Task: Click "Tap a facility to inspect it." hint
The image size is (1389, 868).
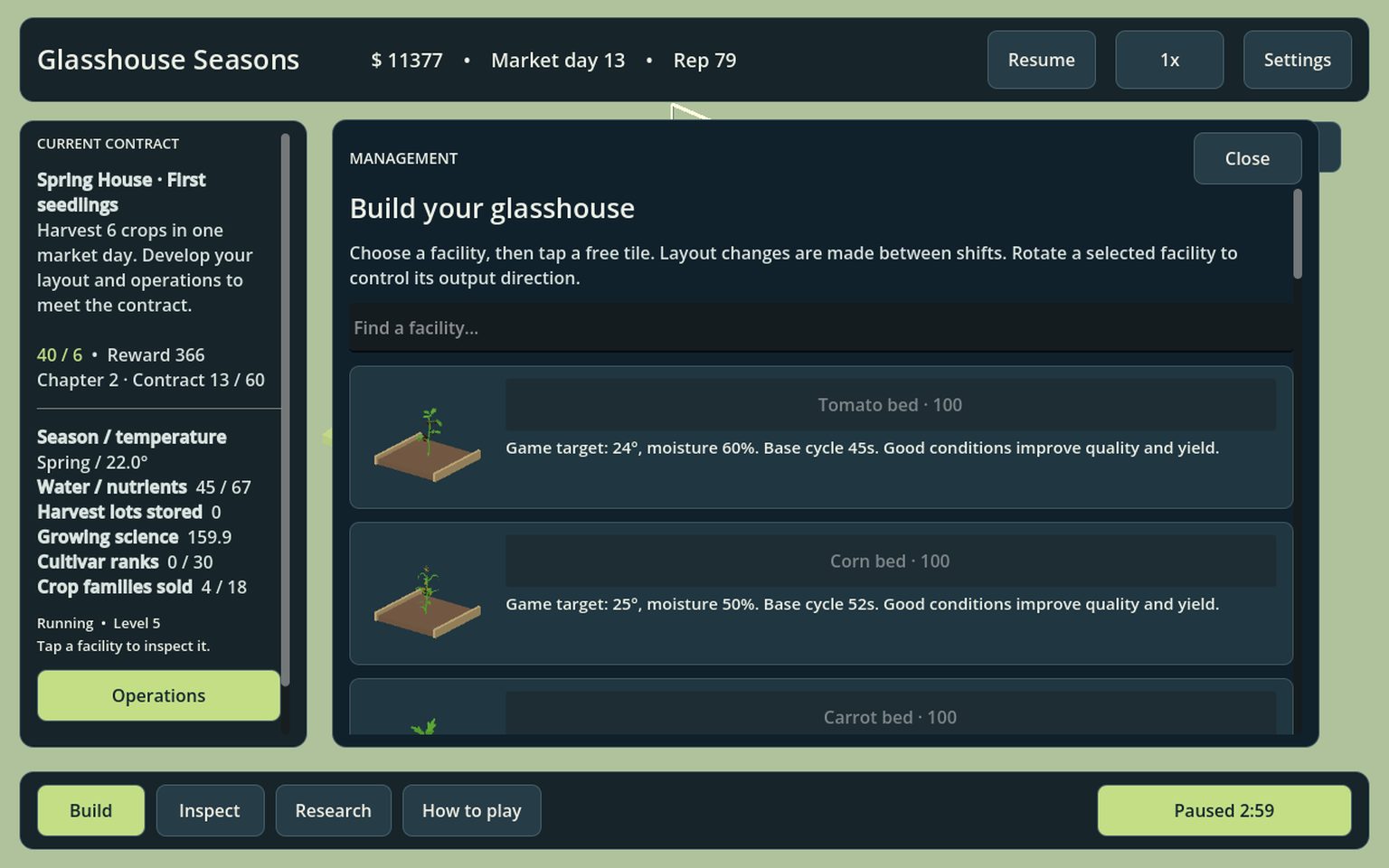Action: coord(123,646)
